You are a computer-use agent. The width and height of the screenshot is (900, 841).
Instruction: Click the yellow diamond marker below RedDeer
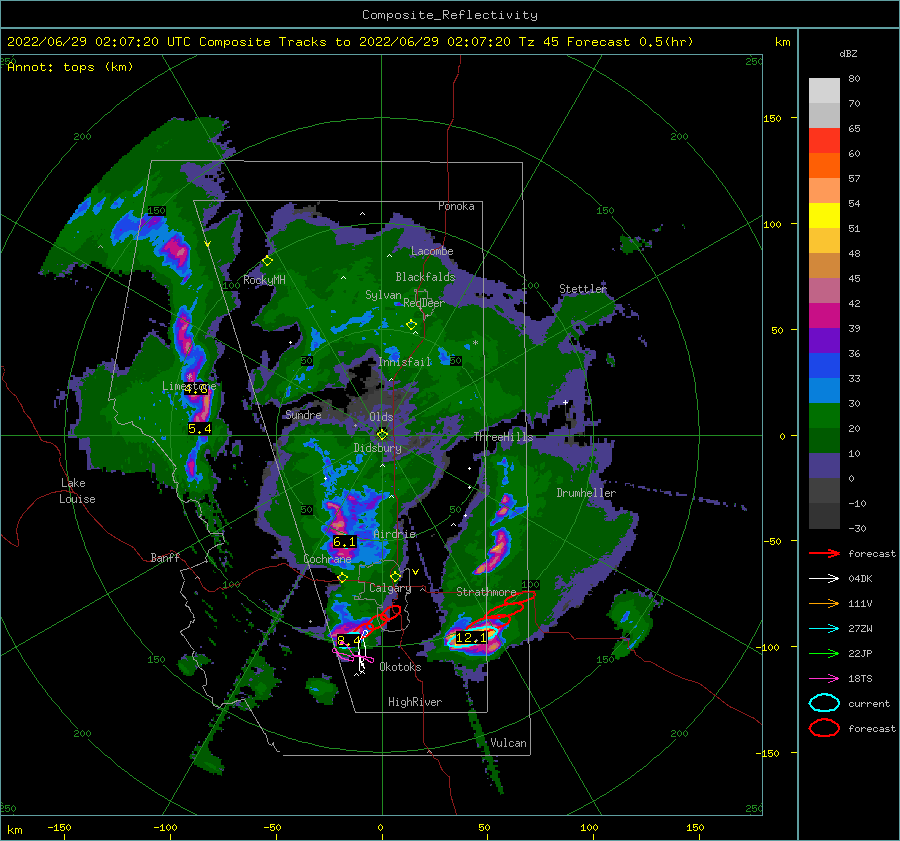(x=411, y=325)
